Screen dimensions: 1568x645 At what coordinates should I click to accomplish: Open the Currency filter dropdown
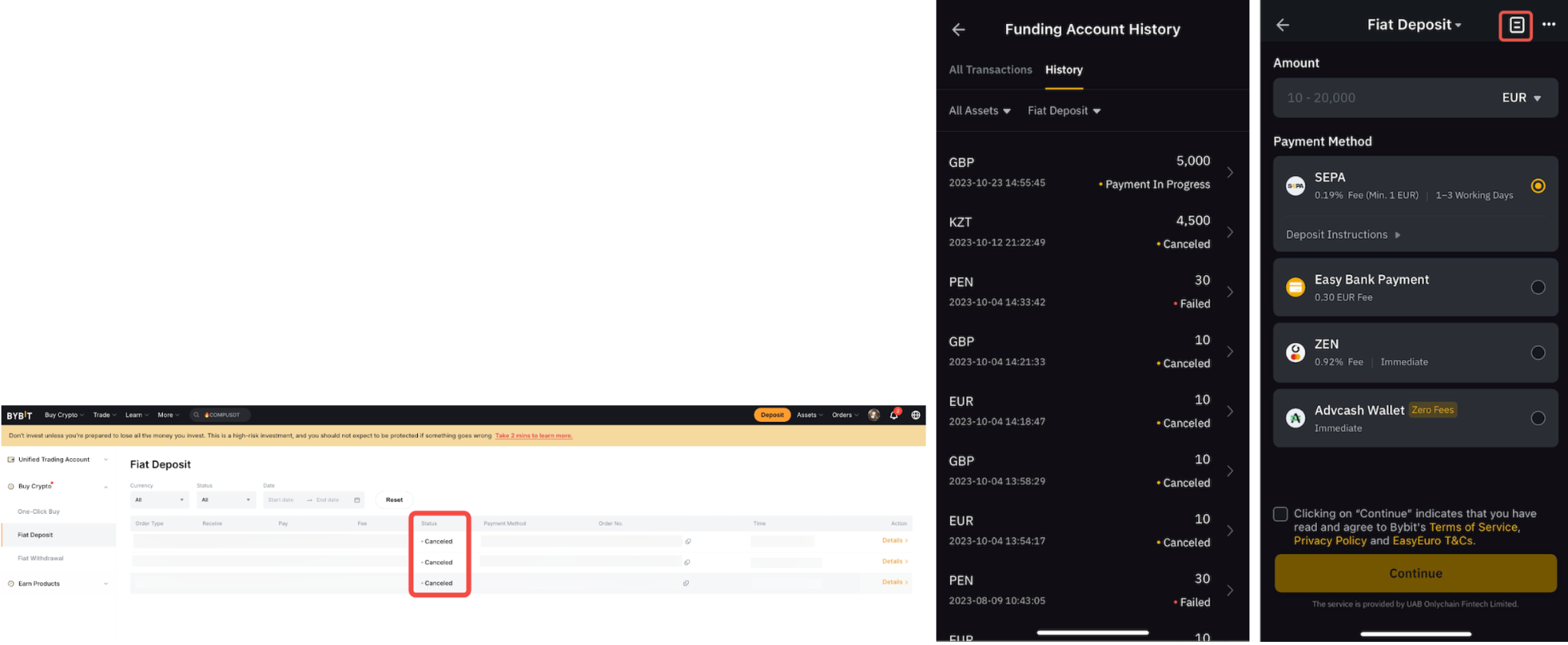coord(159,500)
